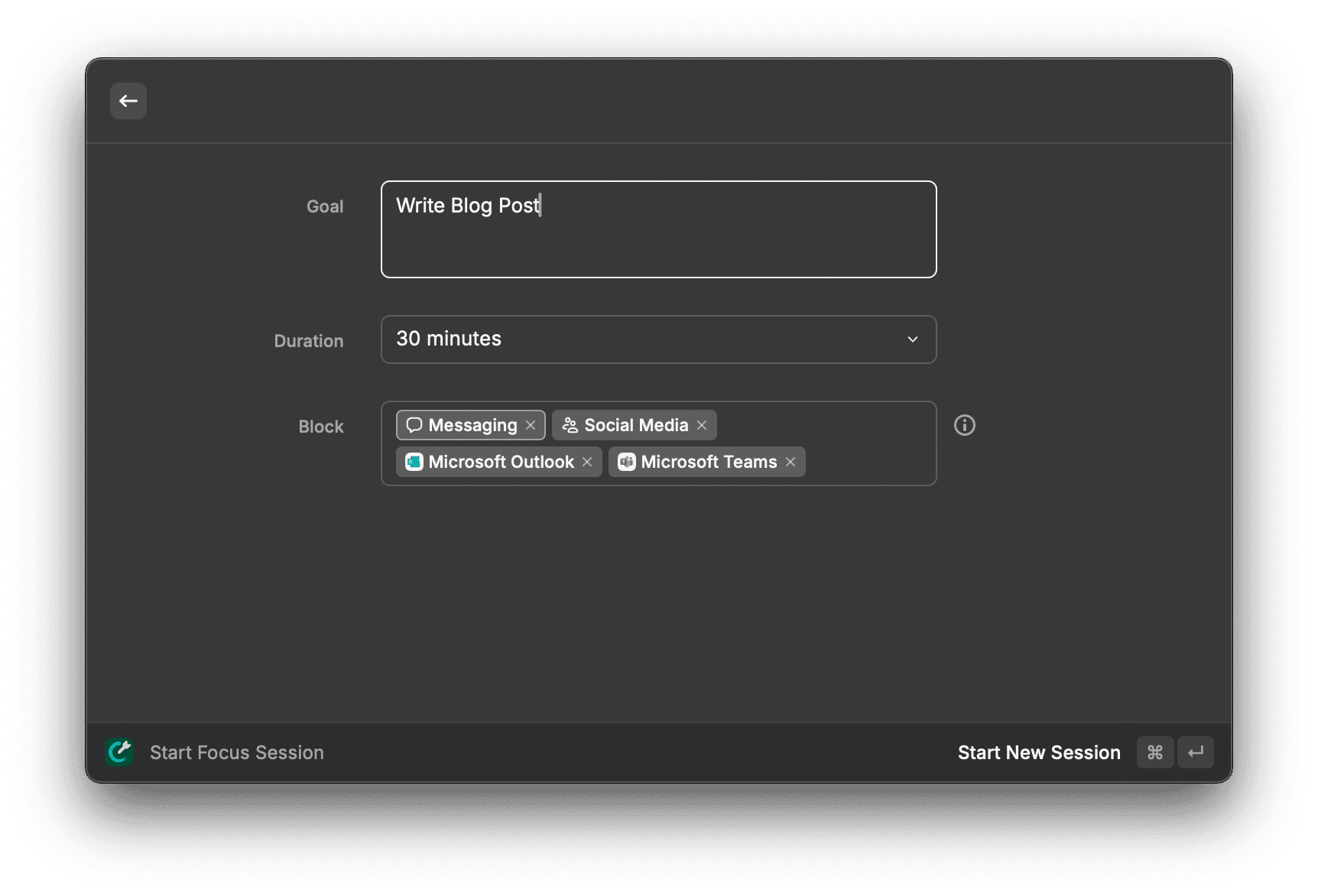
Task: Click the green Focus session icon
Action: point(119,752)
